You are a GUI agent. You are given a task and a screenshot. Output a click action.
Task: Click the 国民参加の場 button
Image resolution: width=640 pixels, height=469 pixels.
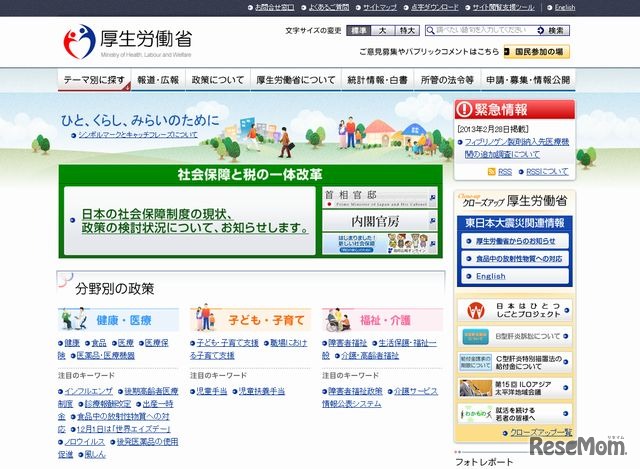pyautogui.click(x=536, y=52)
